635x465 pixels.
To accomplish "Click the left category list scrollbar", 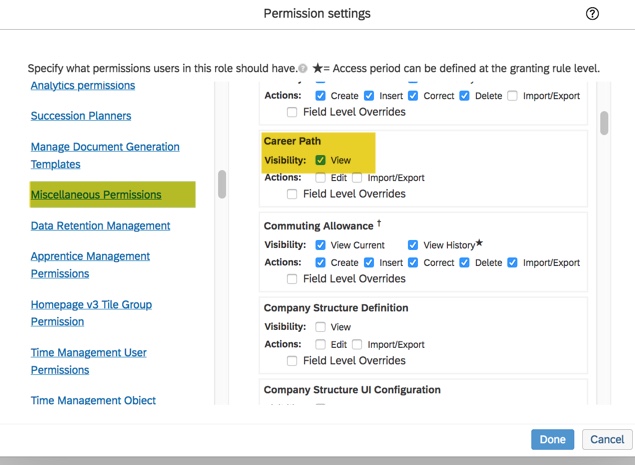I will 222,185.
